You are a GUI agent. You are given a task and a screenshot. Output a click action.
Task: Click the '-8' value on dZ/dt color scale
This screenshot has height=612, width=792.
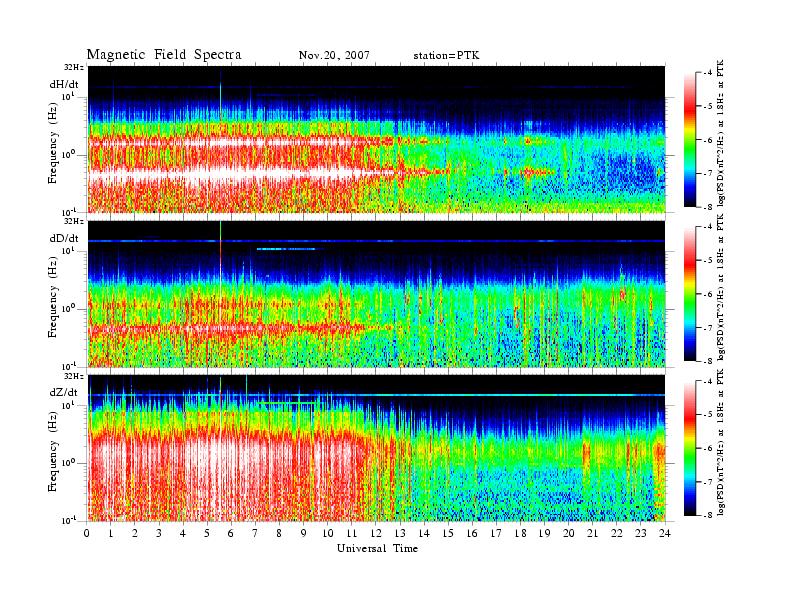(x=708, y=515)
